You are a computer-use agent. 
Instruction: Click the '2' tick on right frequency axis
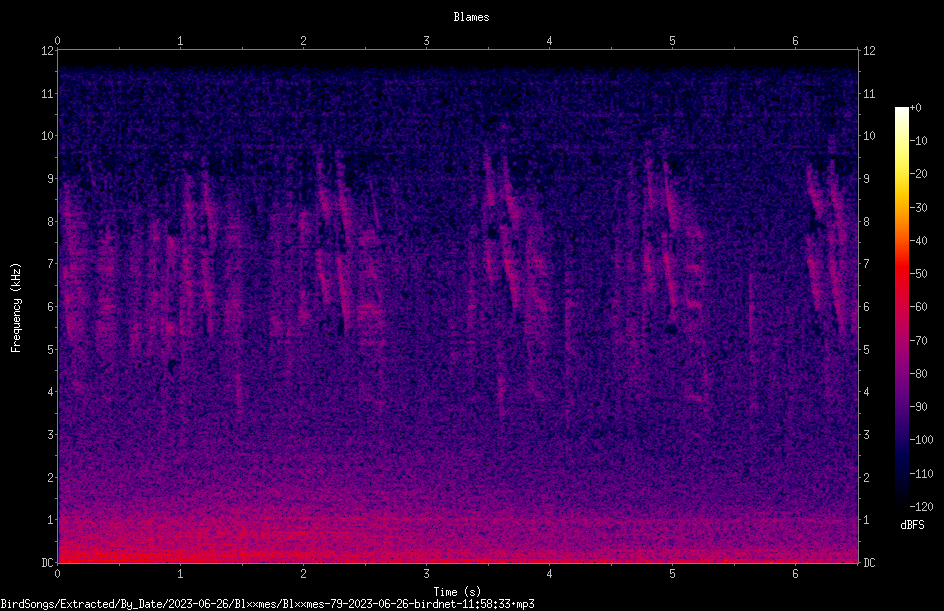pos(866,477)
